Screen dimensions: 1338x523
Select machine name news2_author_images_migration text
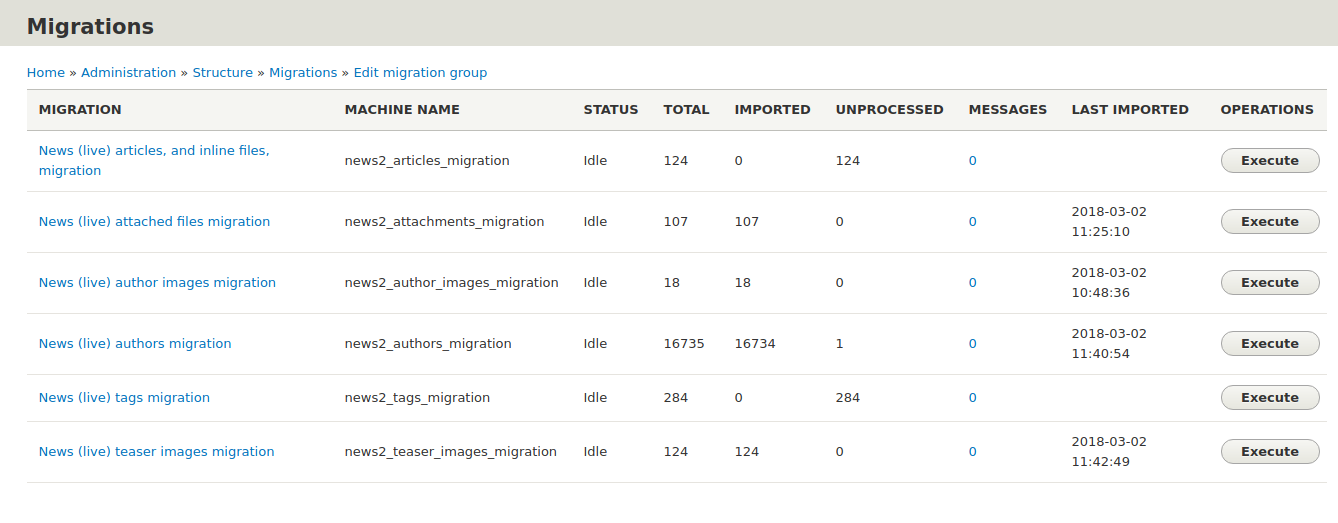451,283
